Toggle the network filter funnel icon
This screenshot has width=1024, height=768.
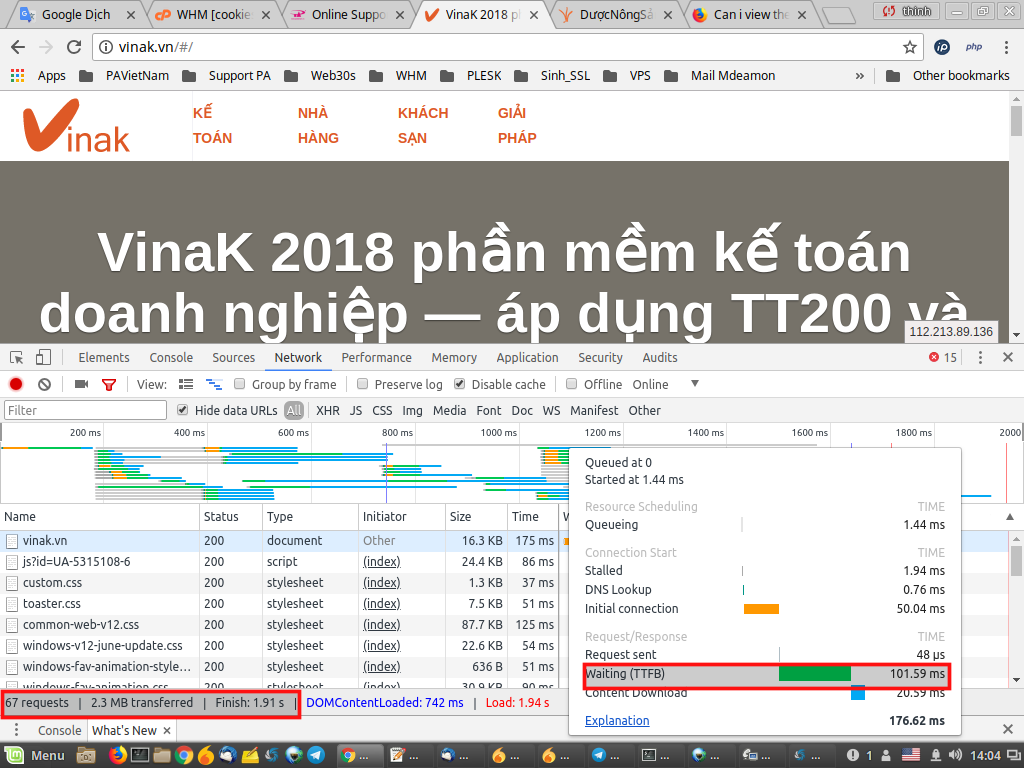point(109,385)
